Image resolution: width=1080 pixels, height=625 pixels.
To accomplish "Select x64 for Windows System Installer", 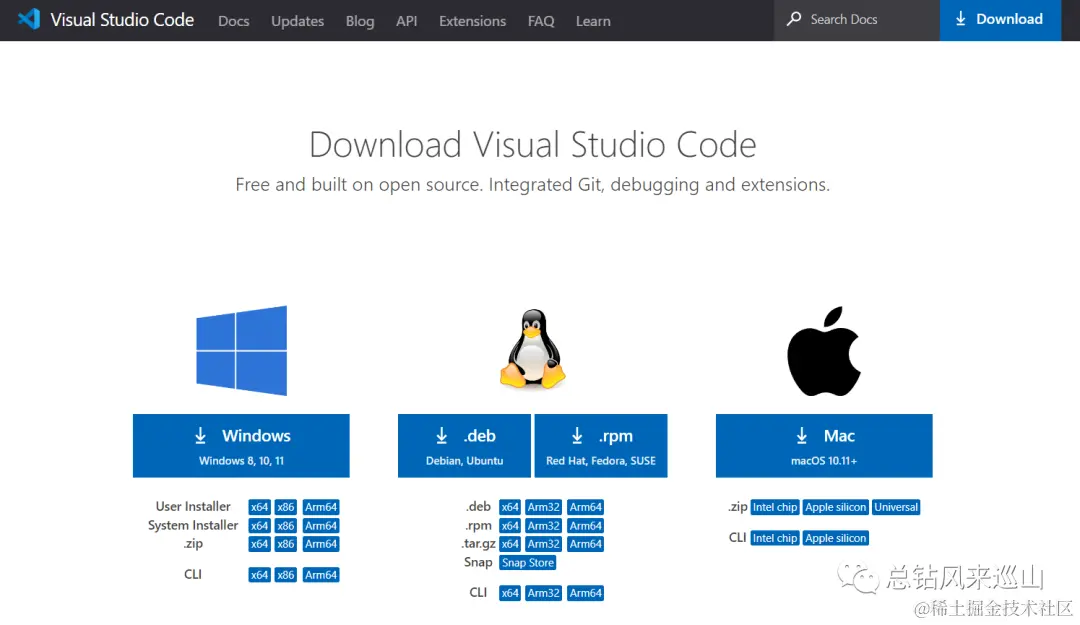I will coord(259,526).
